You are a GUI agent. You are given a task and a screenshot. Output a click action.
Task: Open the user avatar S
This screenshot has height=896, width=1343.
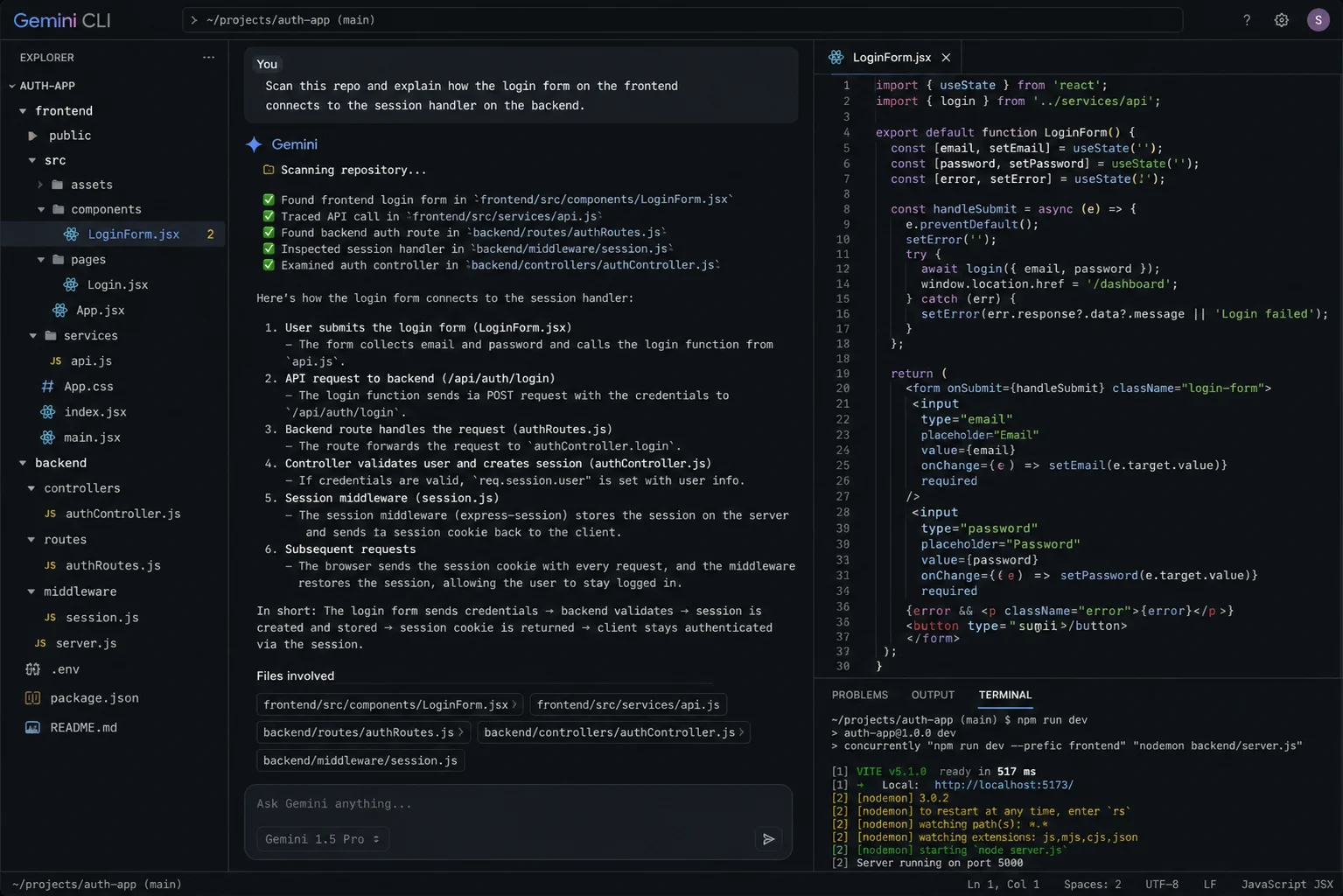tap(1319, 20)
